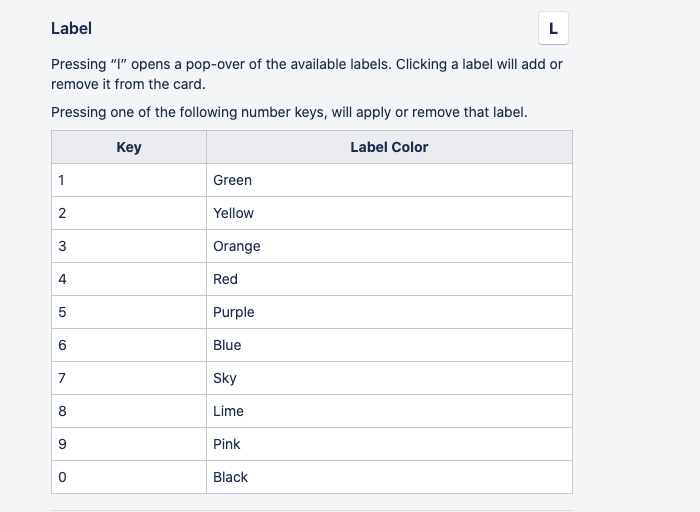Select the Purple label color cell
The height and width of the screenshot is (512, 700).
point(234,312)
